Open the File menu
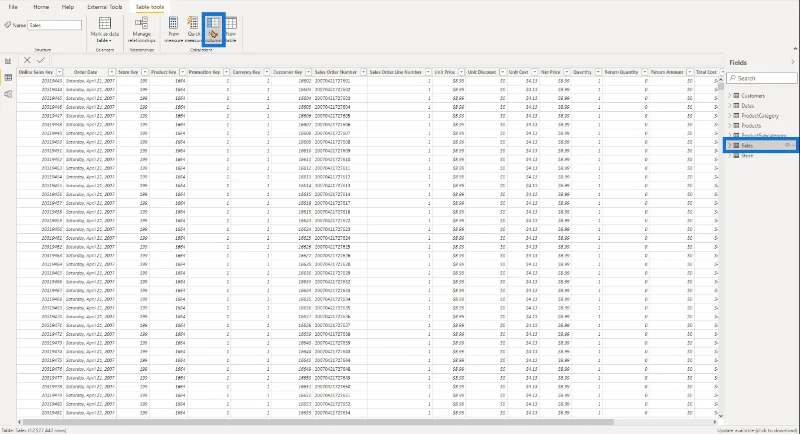This screenshot has width=800, height=434. [x=13, y=7]
